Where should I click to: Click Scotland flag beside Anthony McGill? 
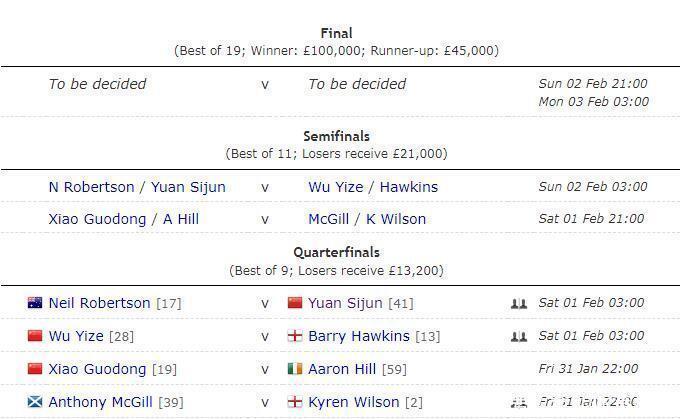click(35, 402)
